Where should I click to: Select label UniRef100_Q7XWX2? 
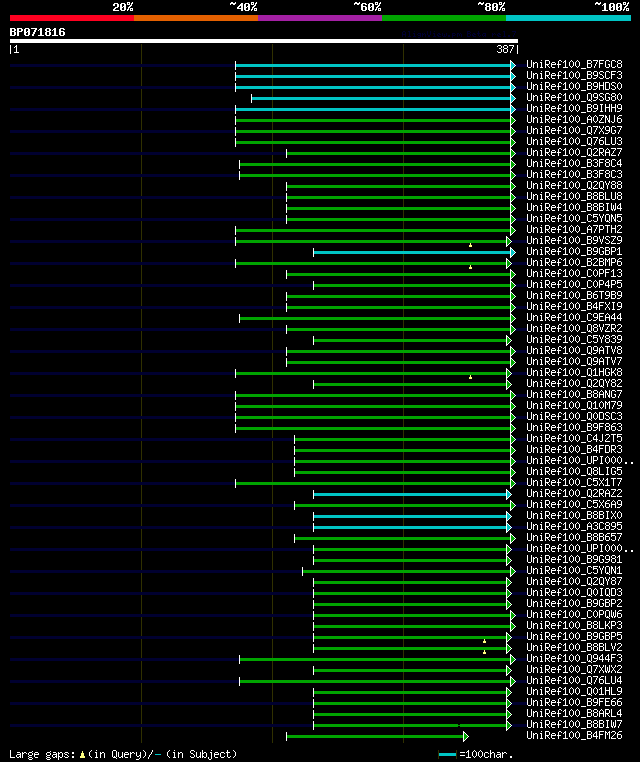574,669
